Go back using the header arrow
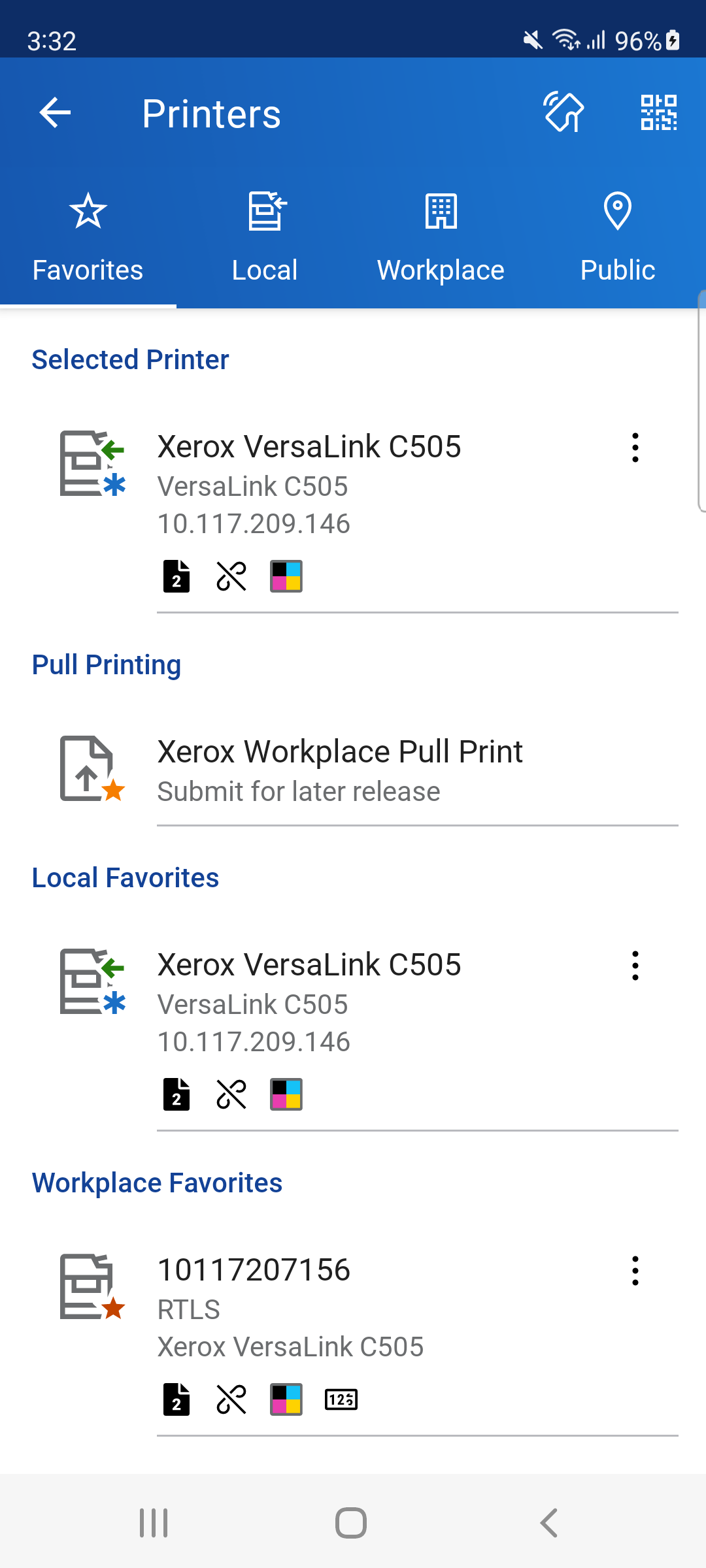706x1568 pixels. [x=55, y=112]
